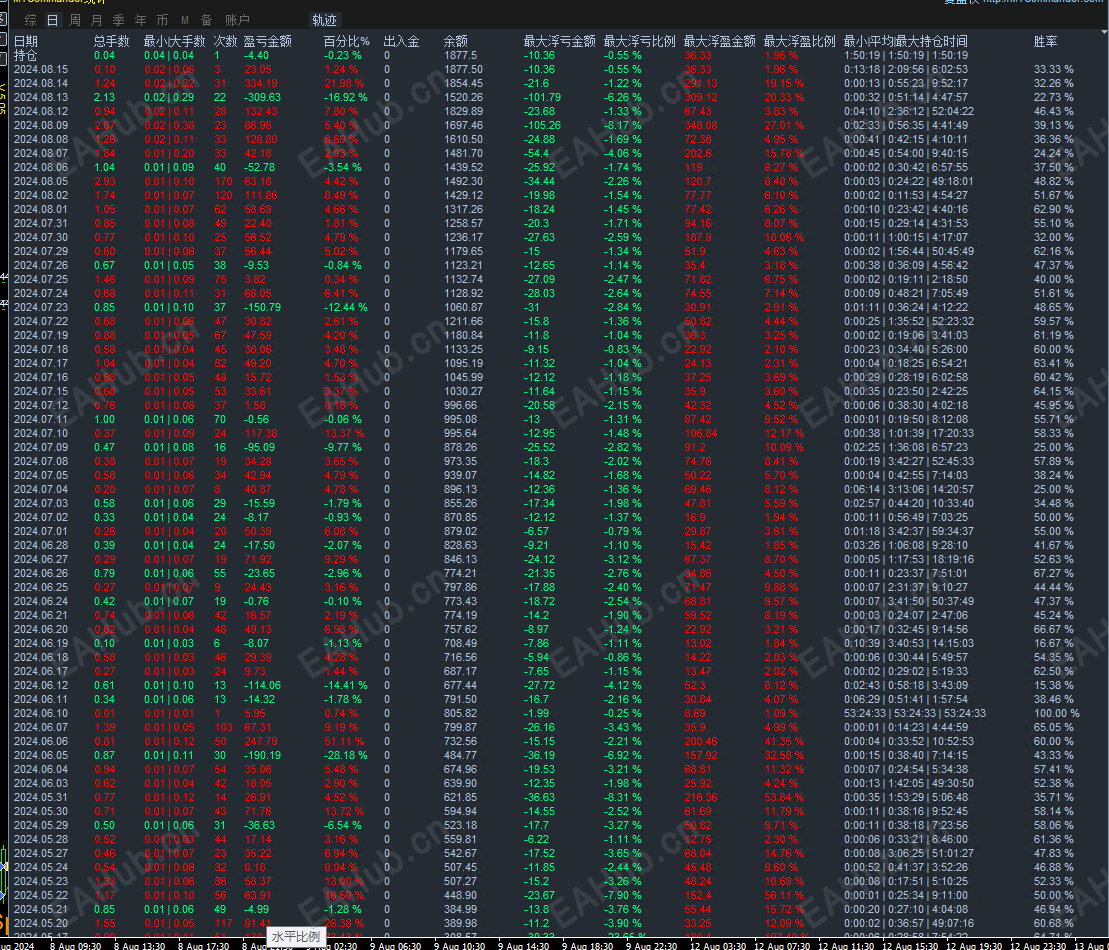Select the M tab
Viewport: 1109px width, 950px height.
click(185, 20)
